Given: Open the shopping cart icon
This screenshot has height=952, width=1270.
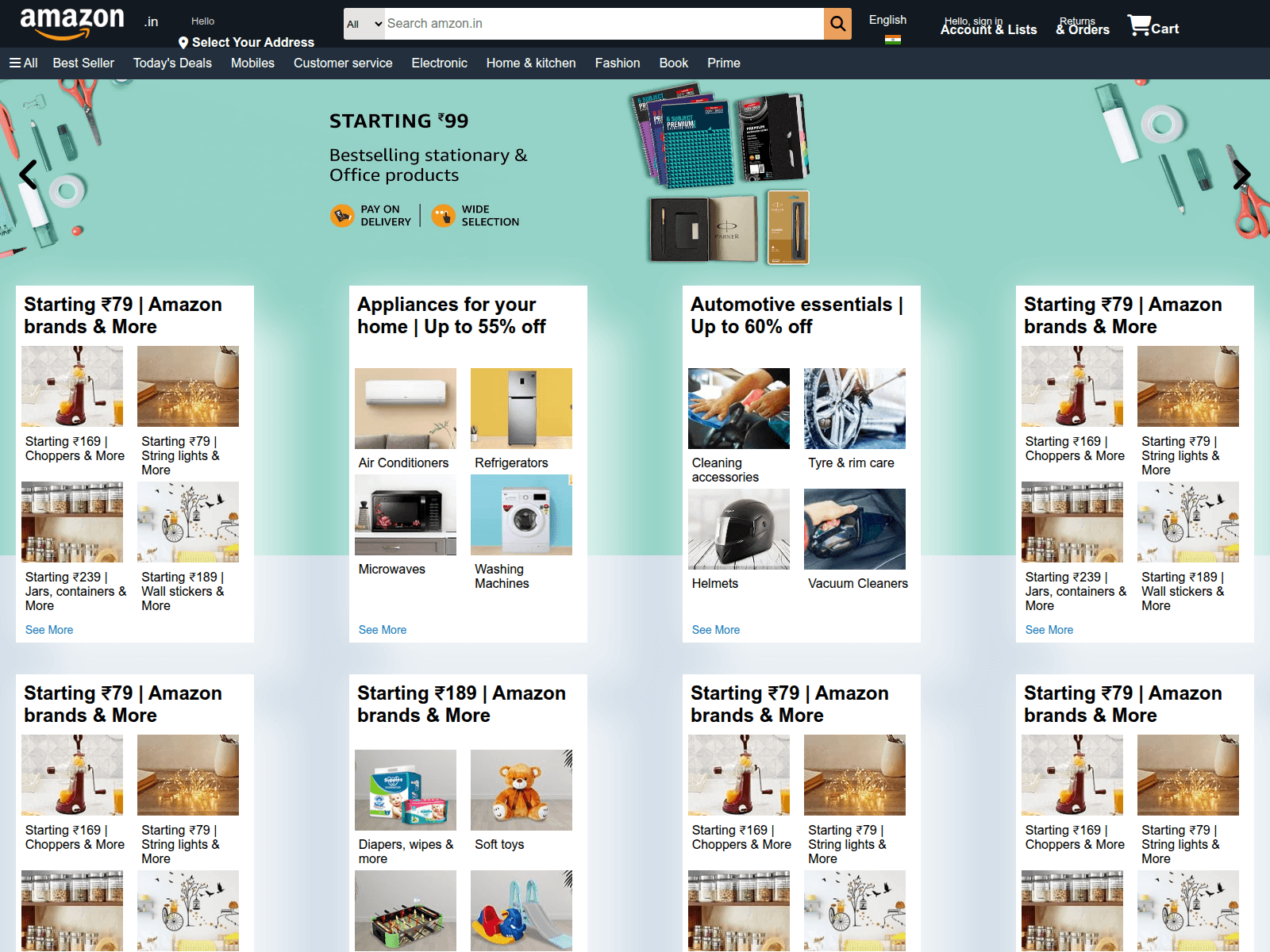Looking at the screenshot, I should pos(1139,25).
